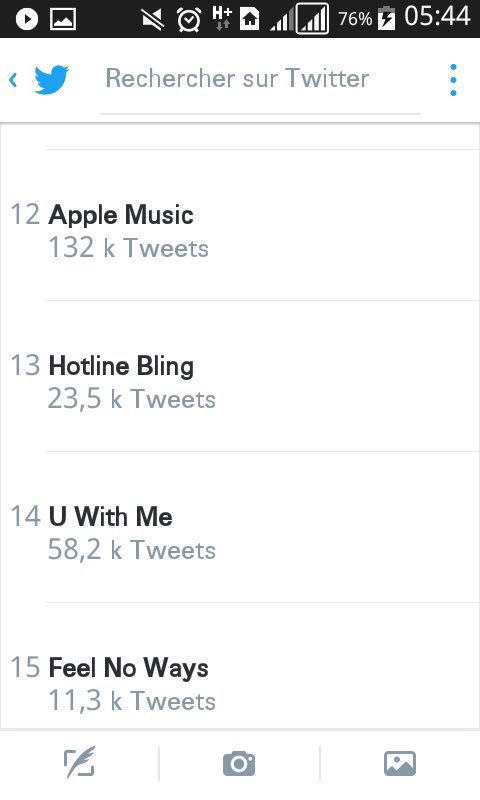Tap the alarm clock status icon

tap(189, 20)
